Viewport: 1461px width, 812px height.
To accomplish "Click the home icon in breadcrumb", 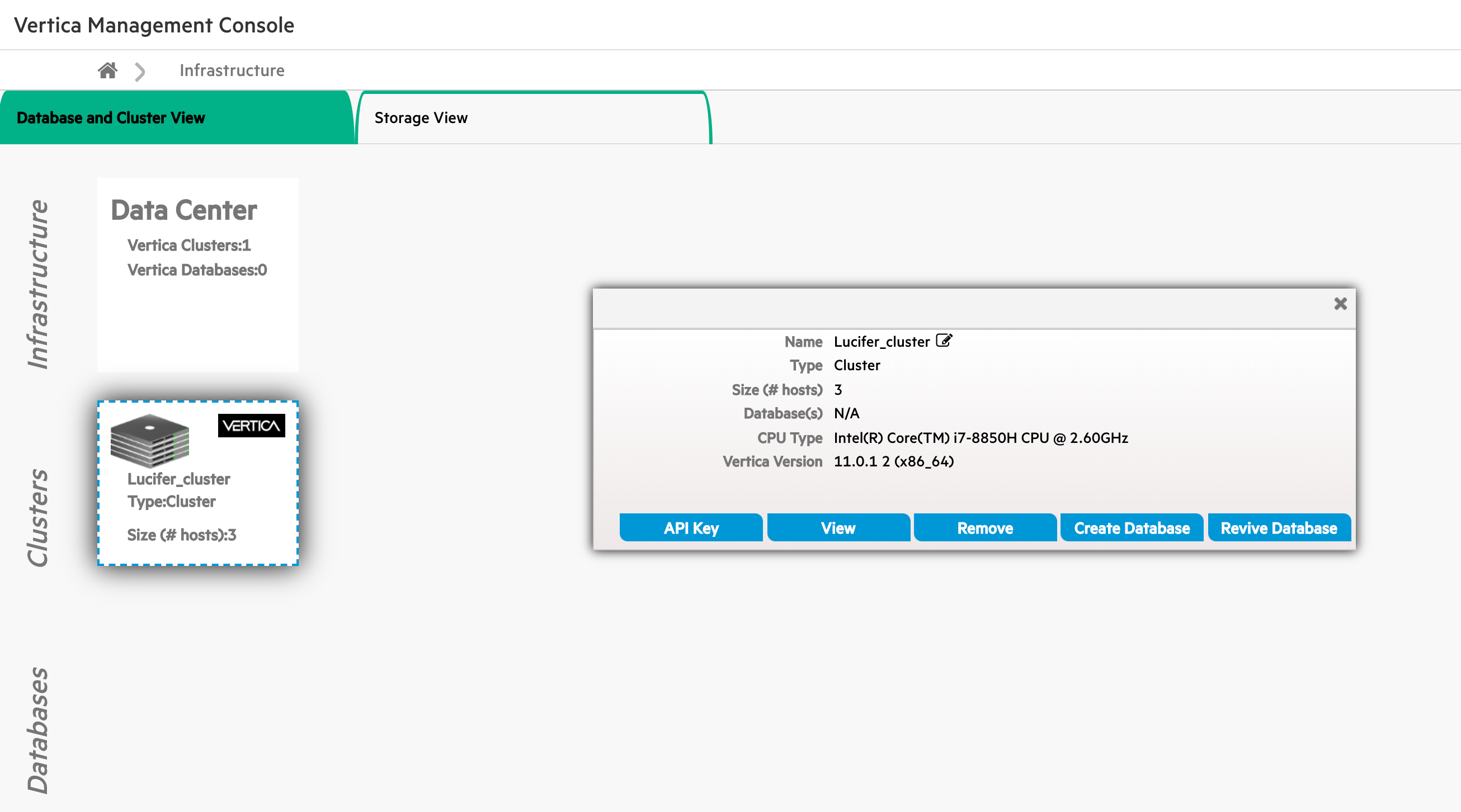I will (x=107, y=70).
